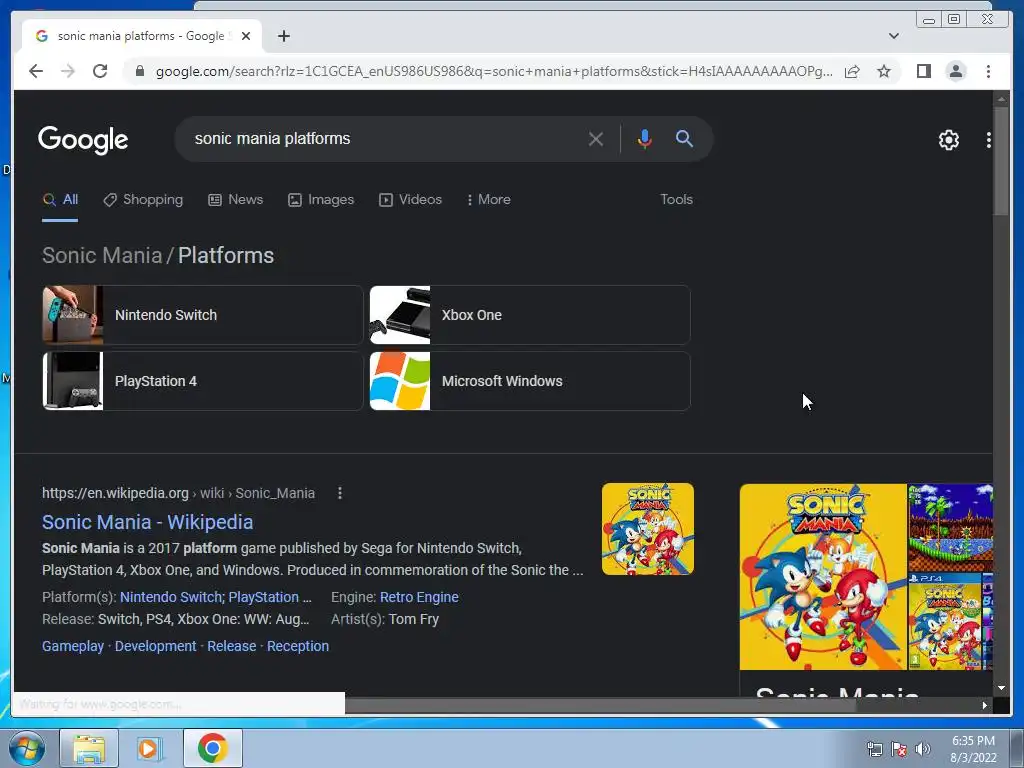The image size is (1024, 768).
Task: Jump to Release section link
Action: [231, 646]
